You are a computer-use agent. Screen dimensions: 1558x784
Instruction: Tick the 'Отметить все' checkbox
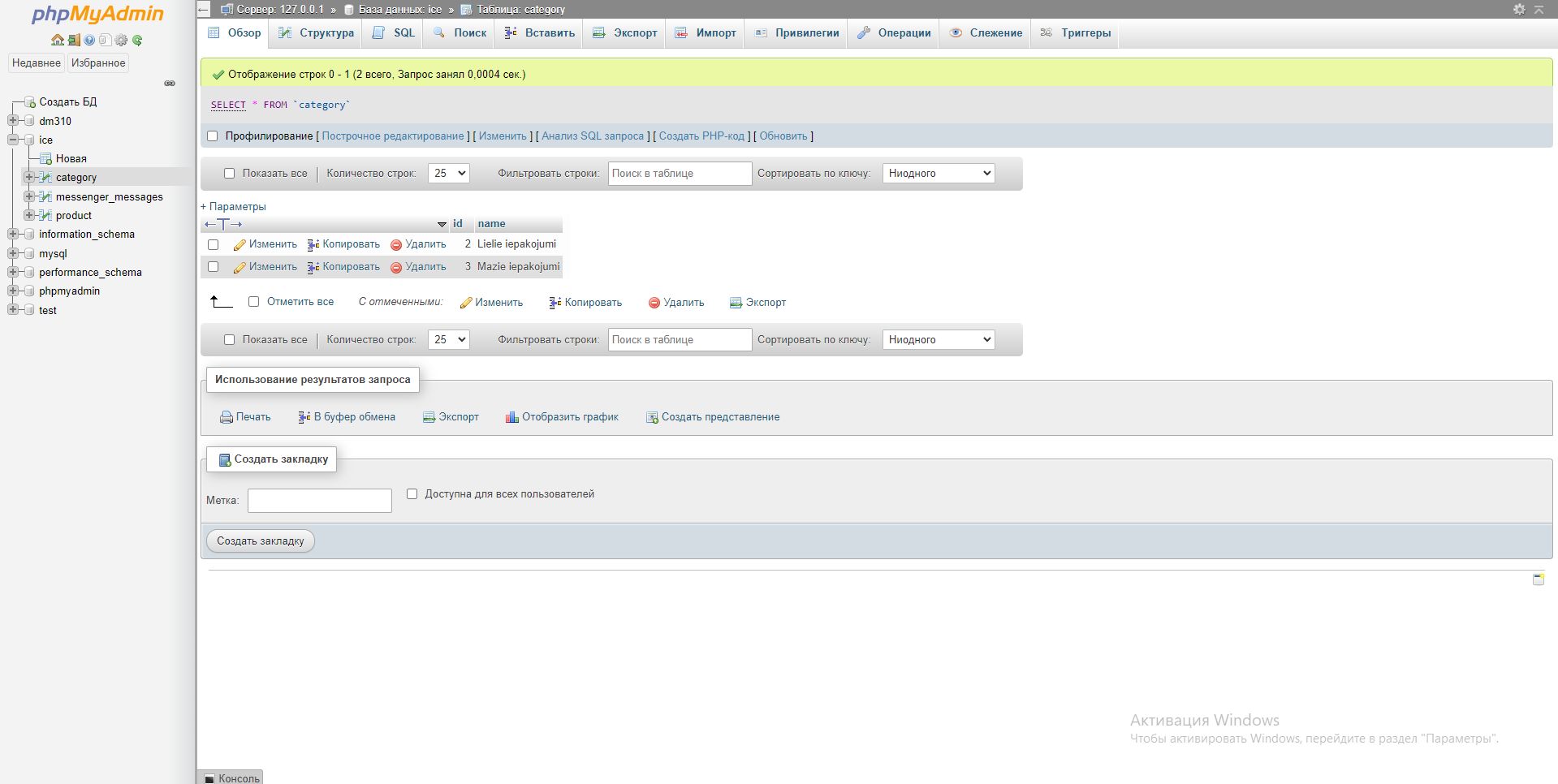(253, 302)
